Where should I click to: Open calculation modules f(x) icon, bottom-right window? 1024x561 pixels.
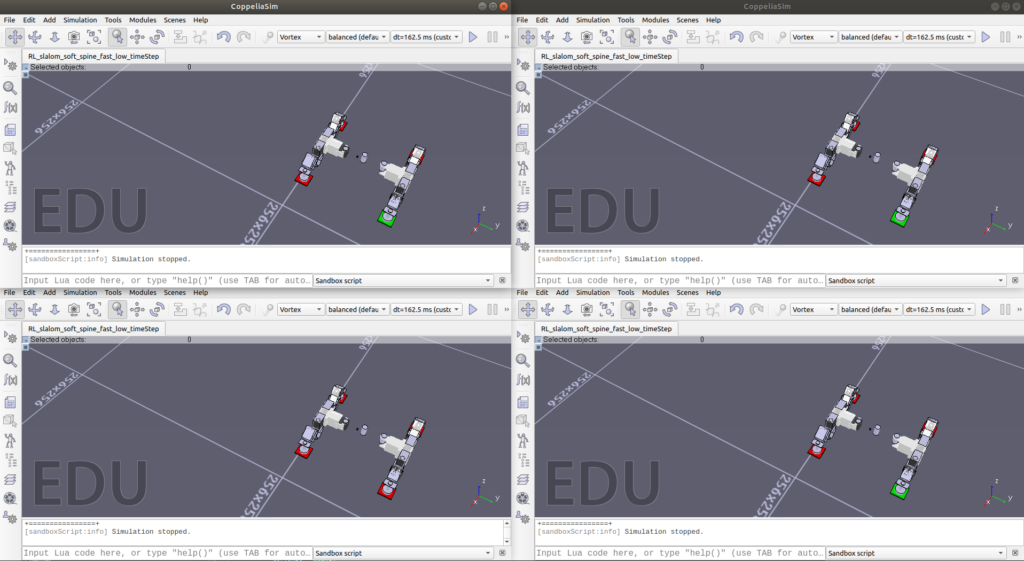click(x=523, y=379)
